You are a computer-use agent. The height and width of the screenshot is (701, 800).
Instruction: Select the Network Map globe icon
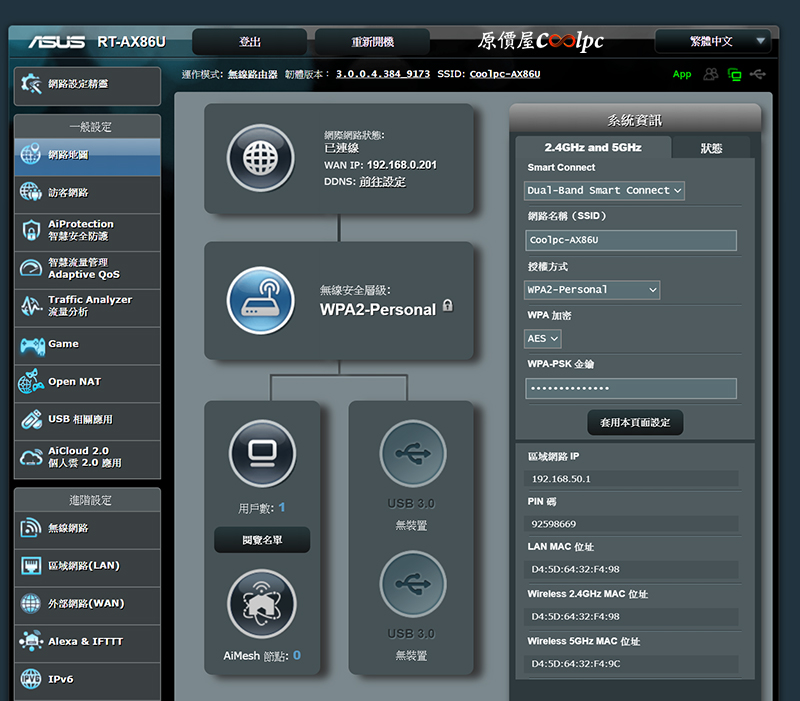pos(31,154)
